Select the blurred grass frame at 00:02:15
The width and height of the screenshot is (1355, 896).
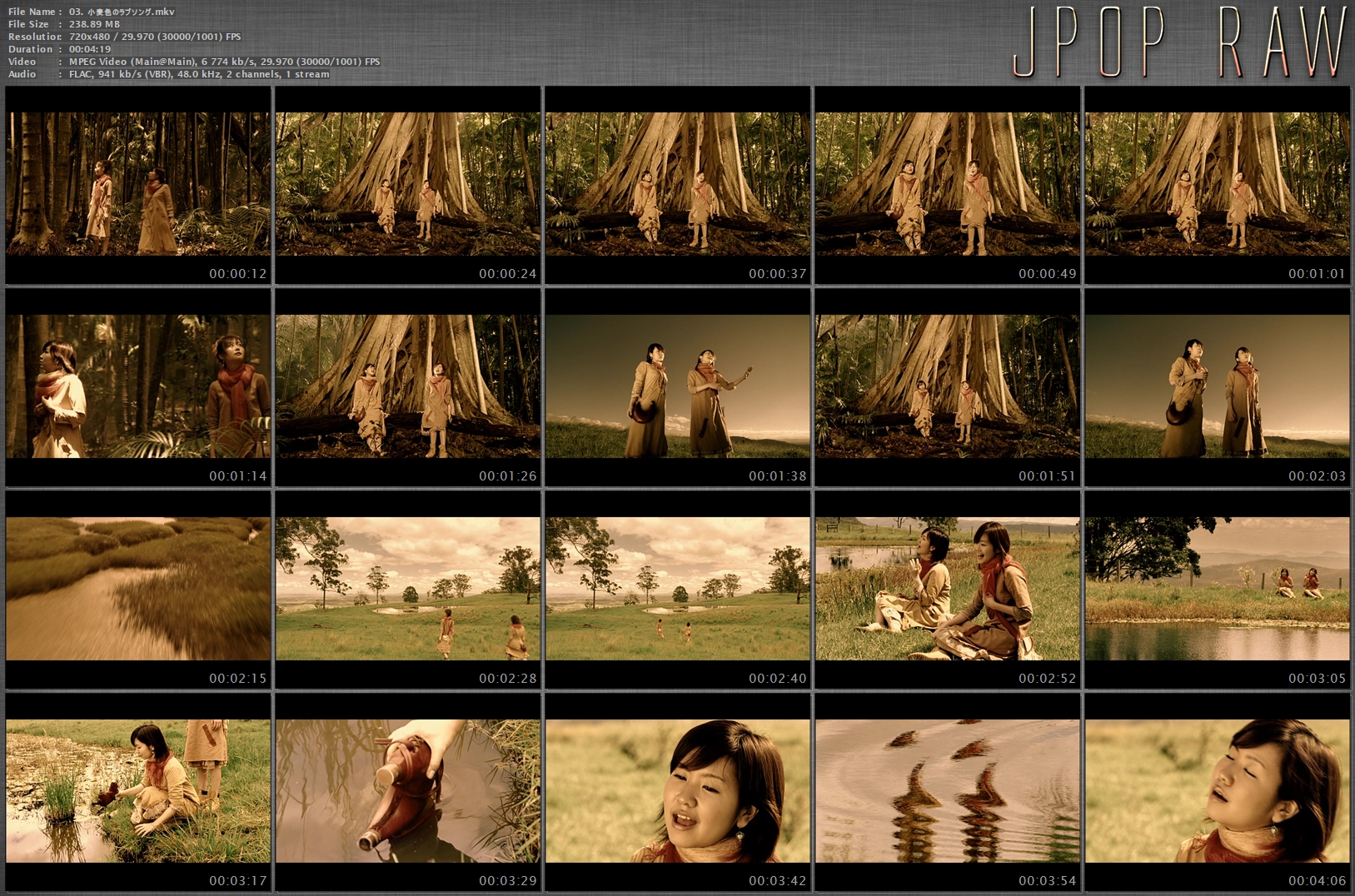point(138,590)
